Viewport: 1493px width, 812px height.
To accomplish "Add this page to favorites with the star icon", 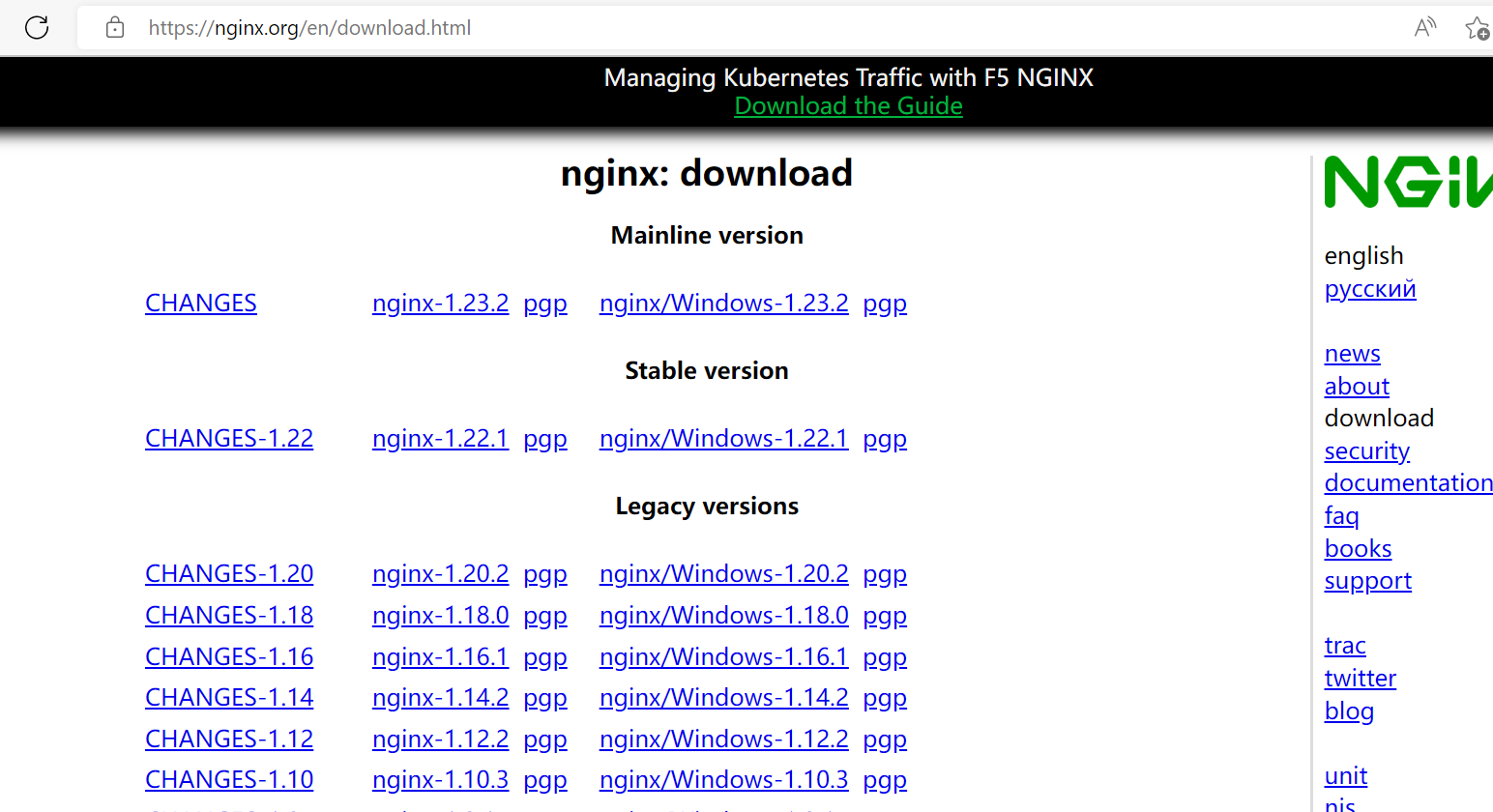I will click(1478, 28).
